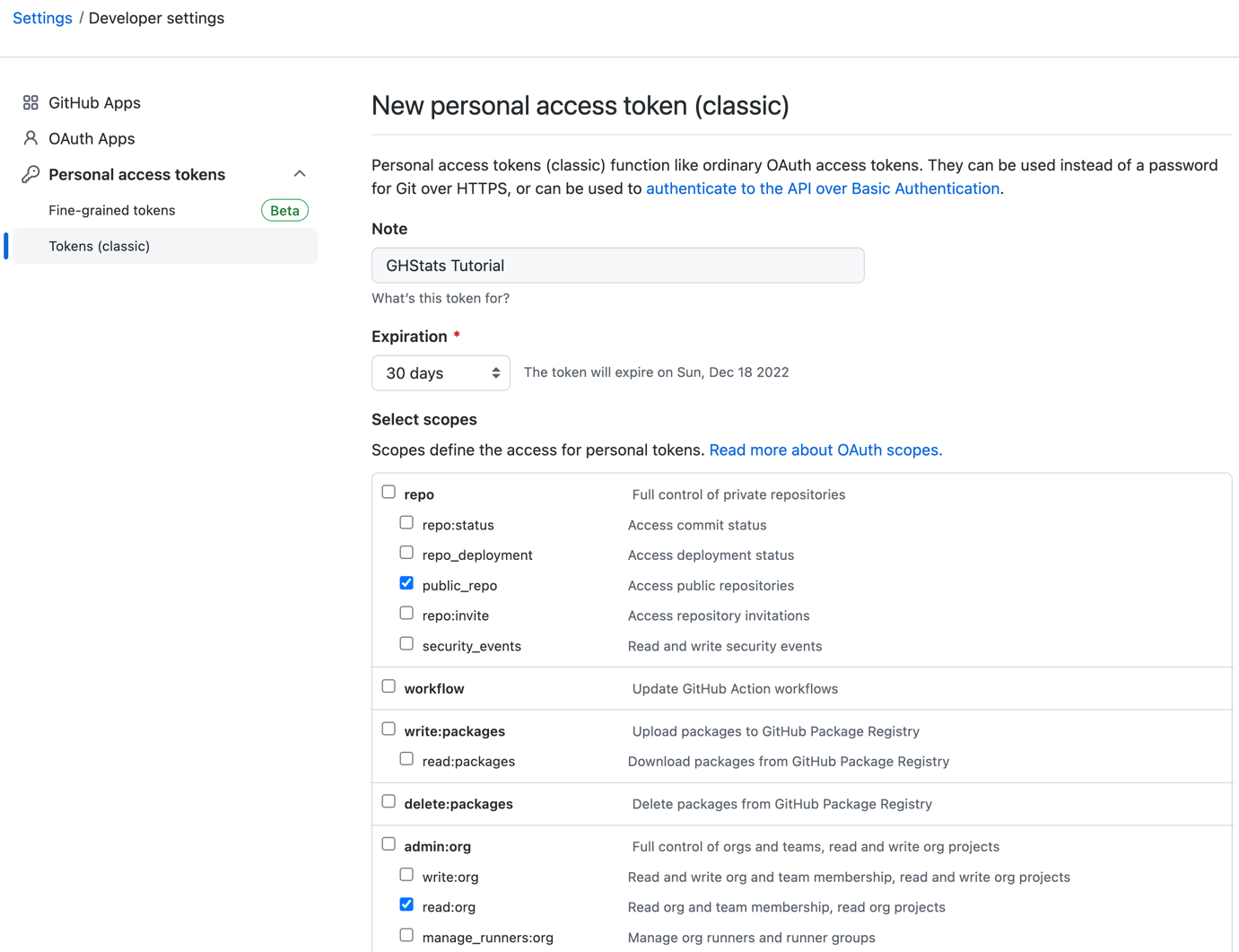
Task: Disable the public_repo checkbox
Action: [x=406, y=582]
